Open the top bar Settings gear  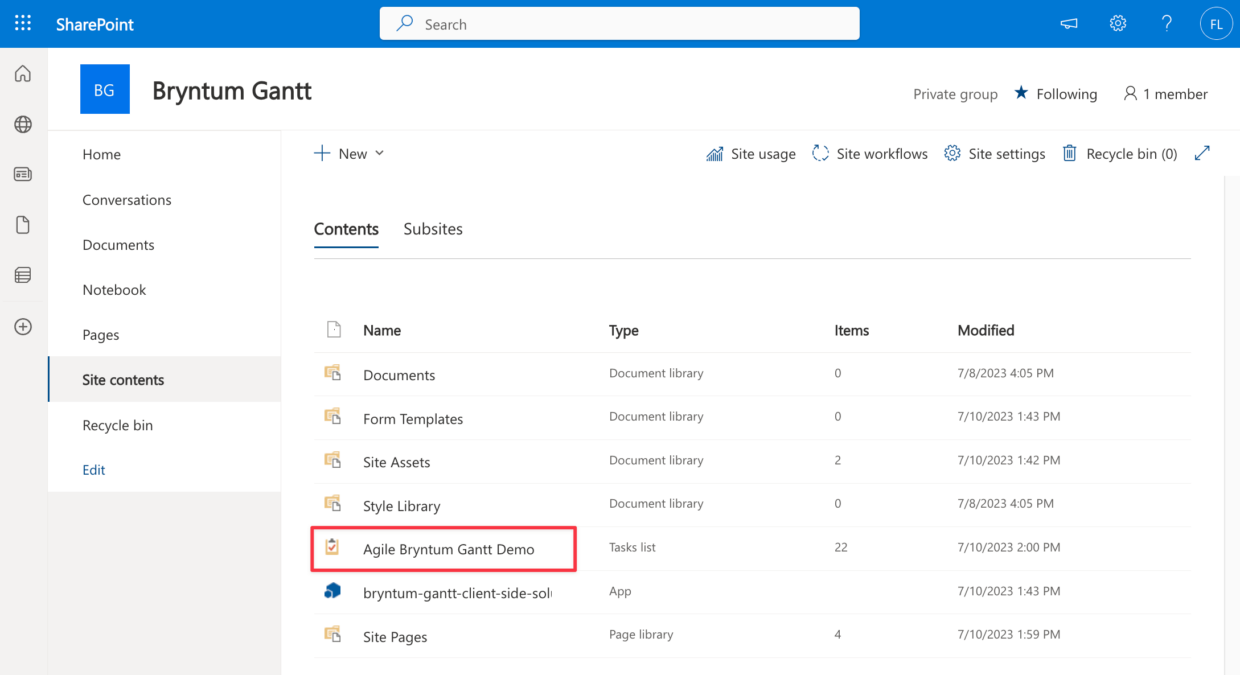coord(1117,23)
